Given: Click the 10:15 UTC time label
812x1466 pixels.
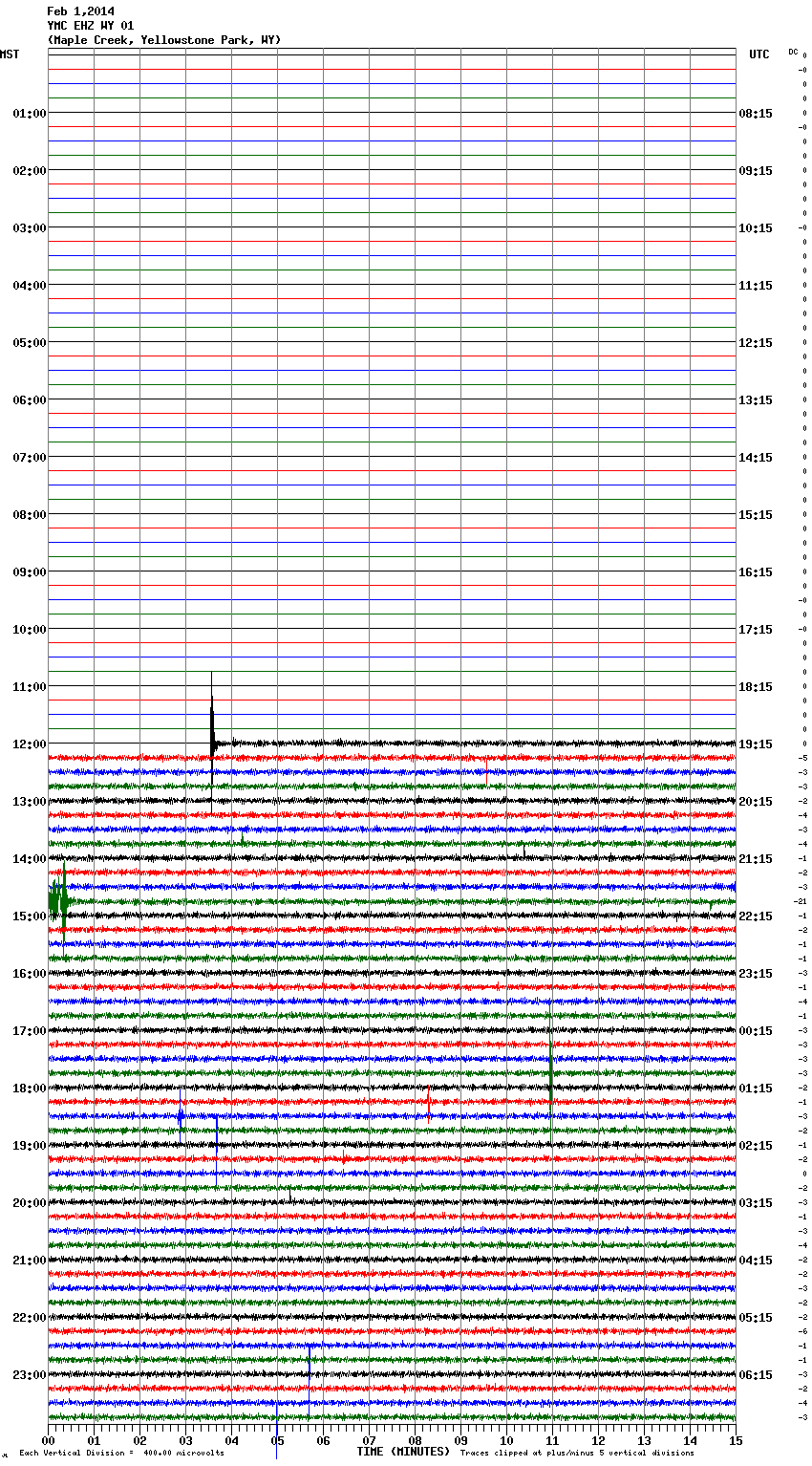Looking at the screenshot, I should [756, 228].
